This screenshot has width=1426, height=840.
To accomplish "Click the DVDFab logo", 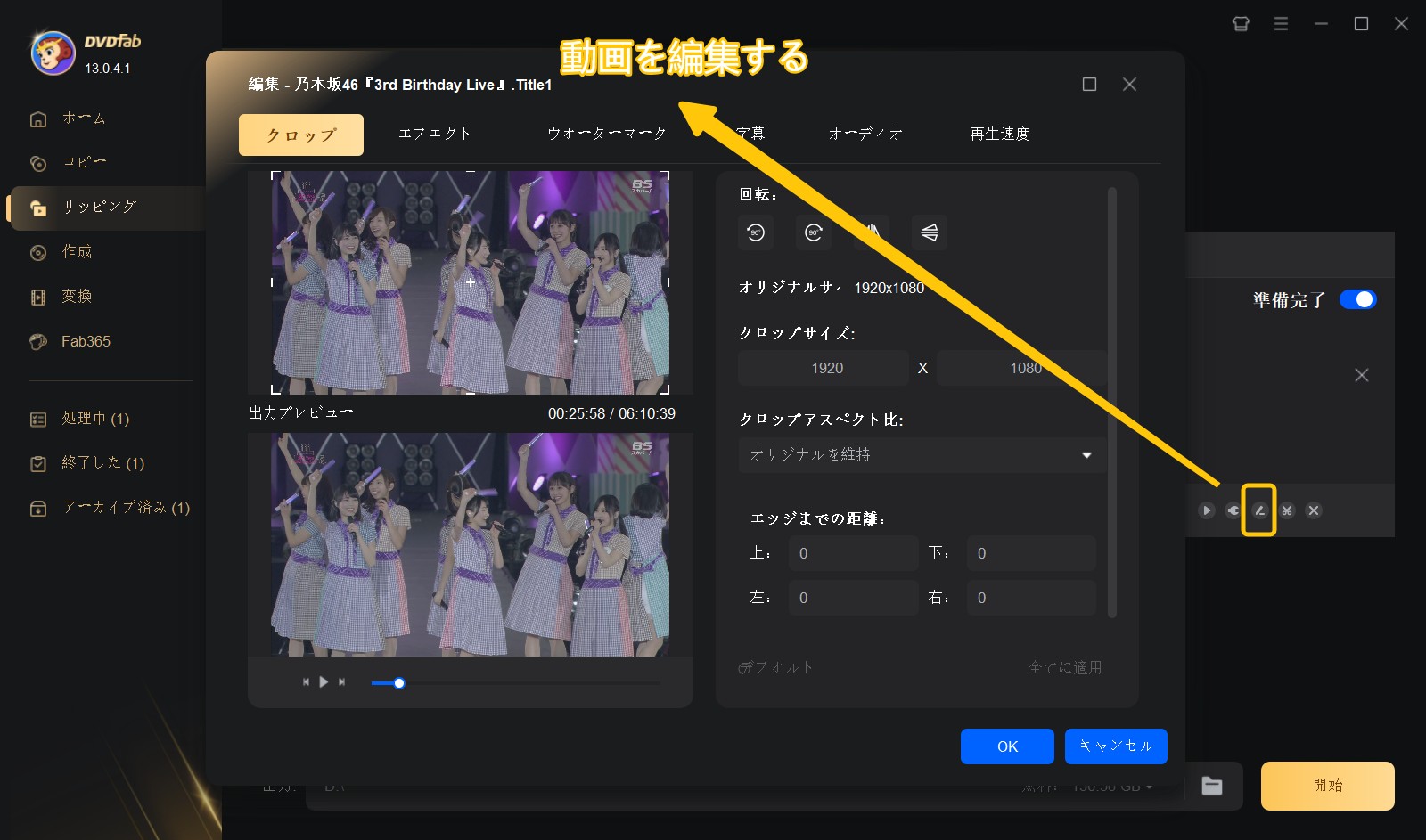I will [53, 53].
